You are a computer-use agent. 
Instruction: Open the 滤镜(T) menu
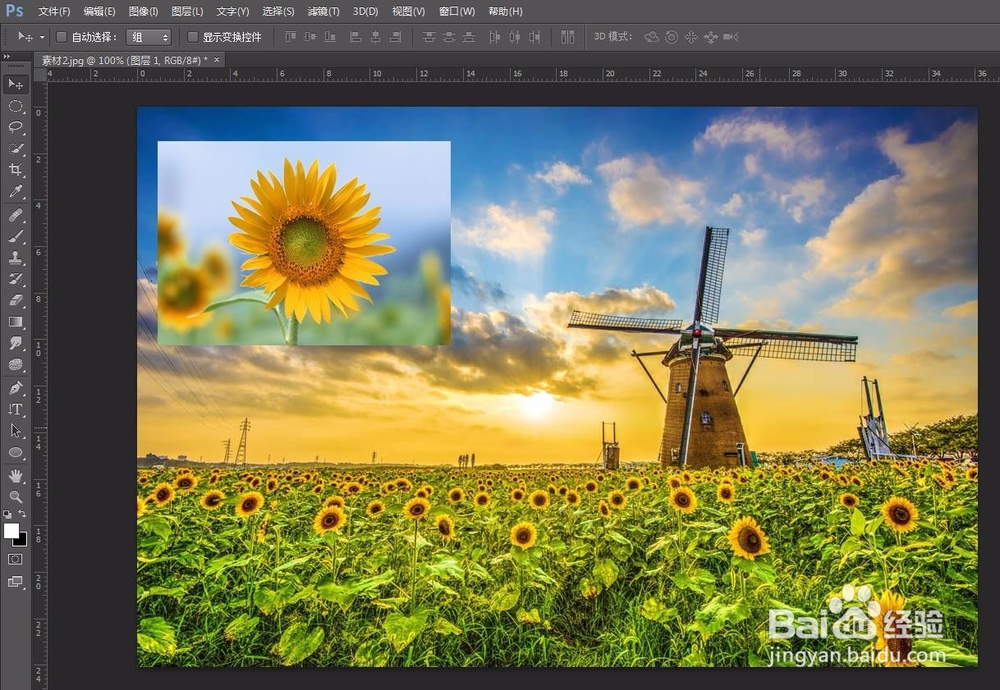point(323,11)
